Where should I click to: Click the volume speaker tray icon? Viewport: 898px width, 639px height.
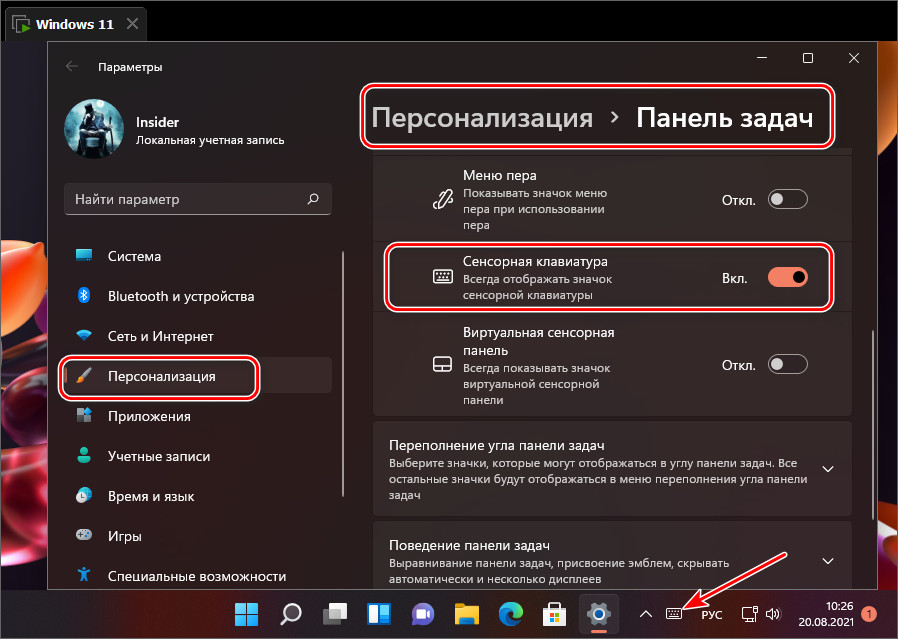773,614
